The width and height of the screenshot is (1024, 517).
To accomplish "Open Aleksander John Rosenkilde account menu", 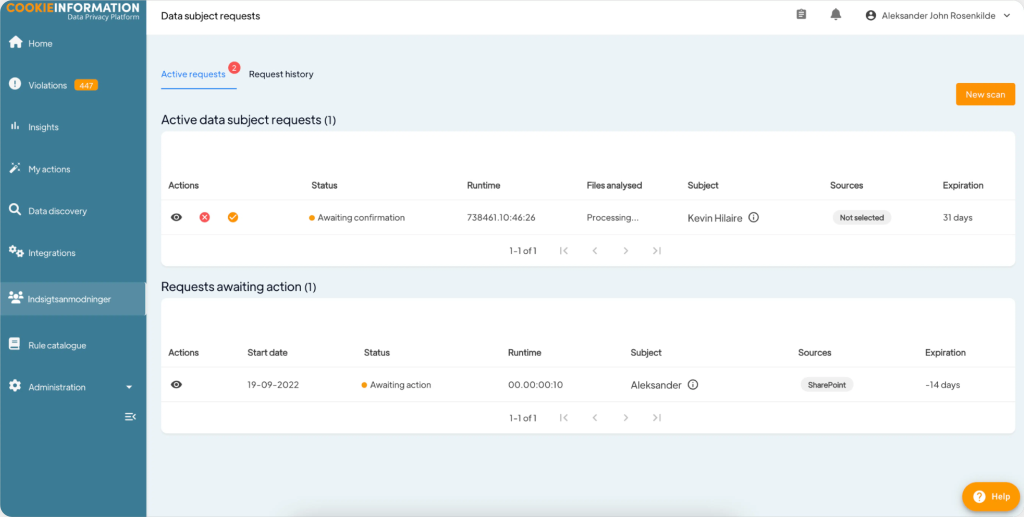I will (x=939, y=16).
